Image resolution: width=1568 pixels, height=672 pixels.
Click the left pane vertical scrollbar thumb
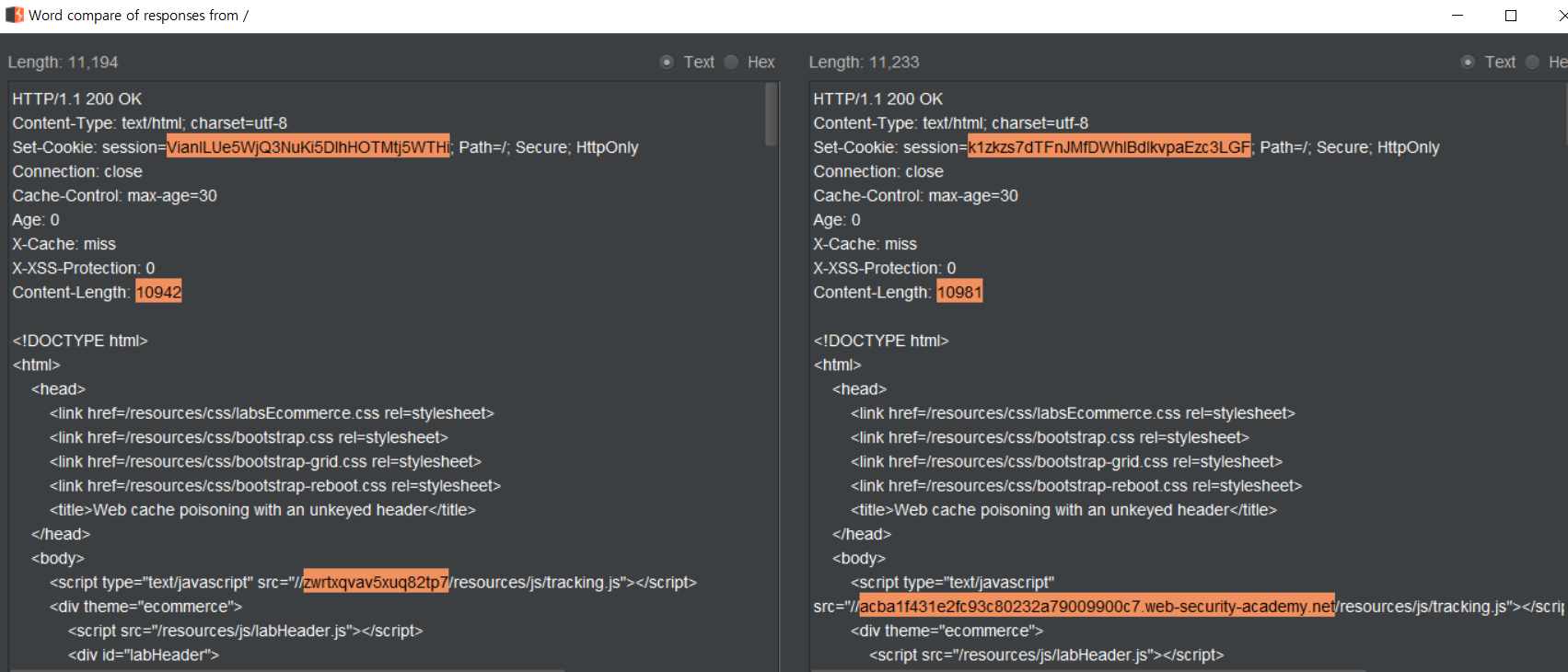point(771,115)
